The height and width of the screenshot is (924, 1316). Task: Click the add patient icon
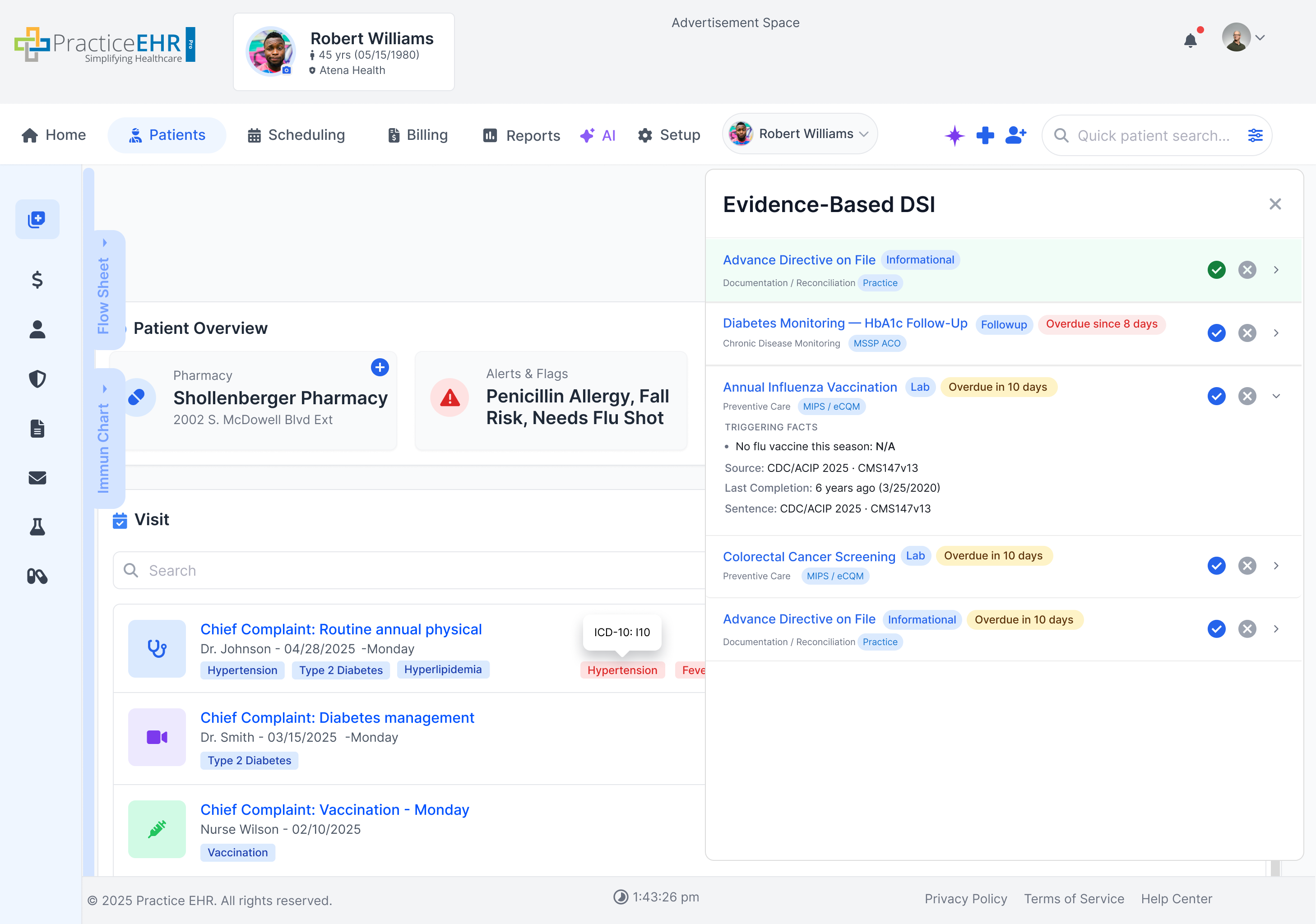pyautogui.click(x=1015, y=135)
